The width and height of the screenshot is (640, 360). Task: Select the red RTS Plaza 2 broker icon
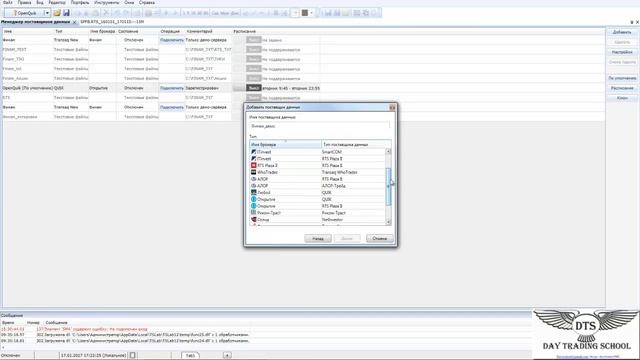pos(253,165)
